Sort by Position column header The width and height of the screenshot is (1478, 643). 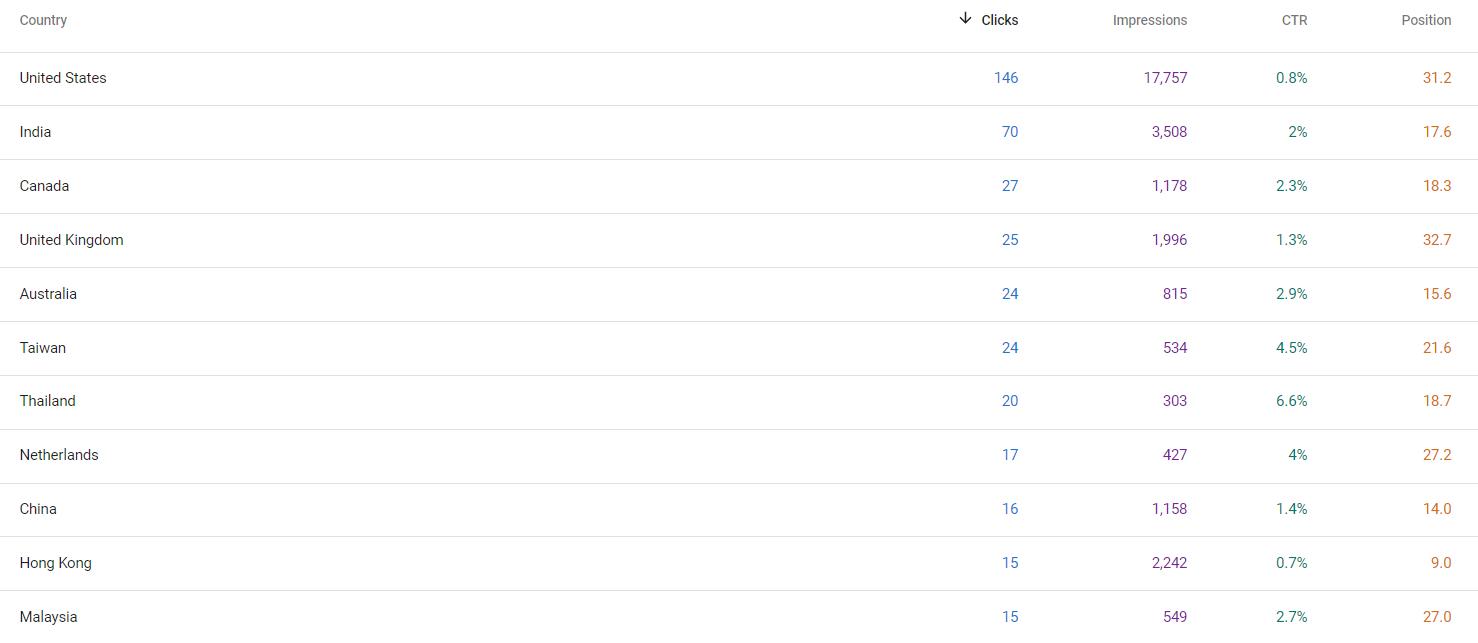coord(1425,20)
